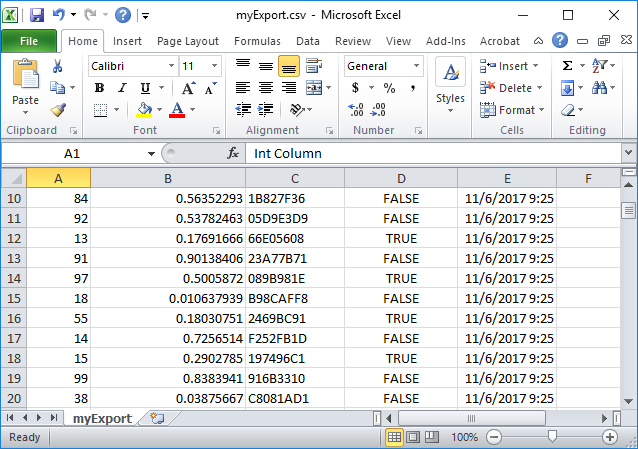
Task: Click the Orientation text angle icon
Action: coord(297,110)
